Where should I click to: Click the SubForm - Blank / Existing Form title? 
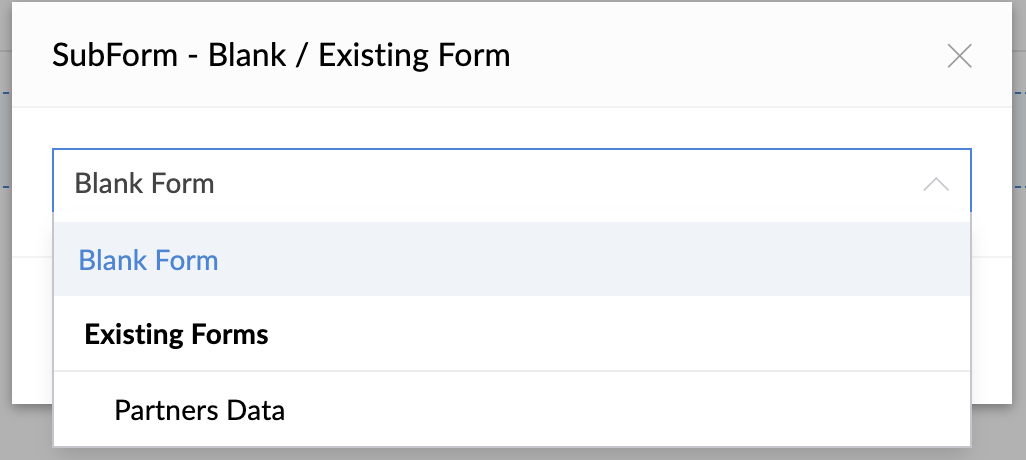coord(281,54)
